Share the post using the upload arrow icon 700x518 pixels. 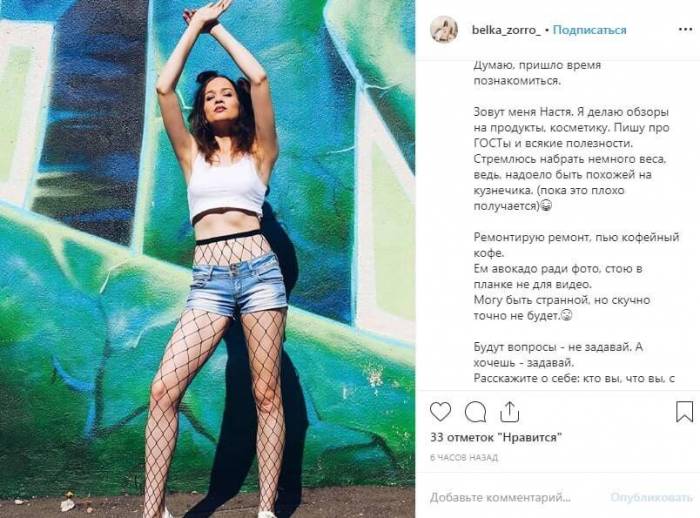click(x=509, y=412)
